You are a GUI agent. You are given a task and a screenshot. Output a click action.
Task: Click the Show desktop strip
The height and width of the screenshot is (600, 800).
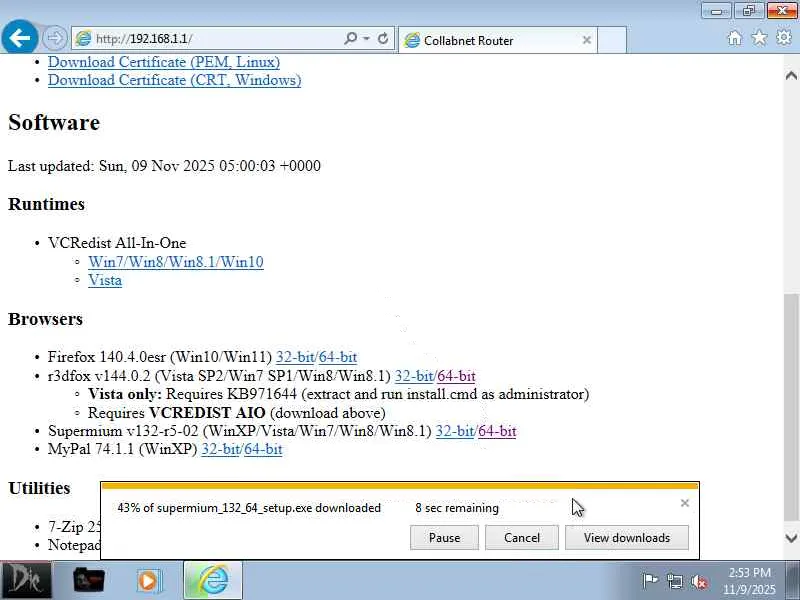793,580
